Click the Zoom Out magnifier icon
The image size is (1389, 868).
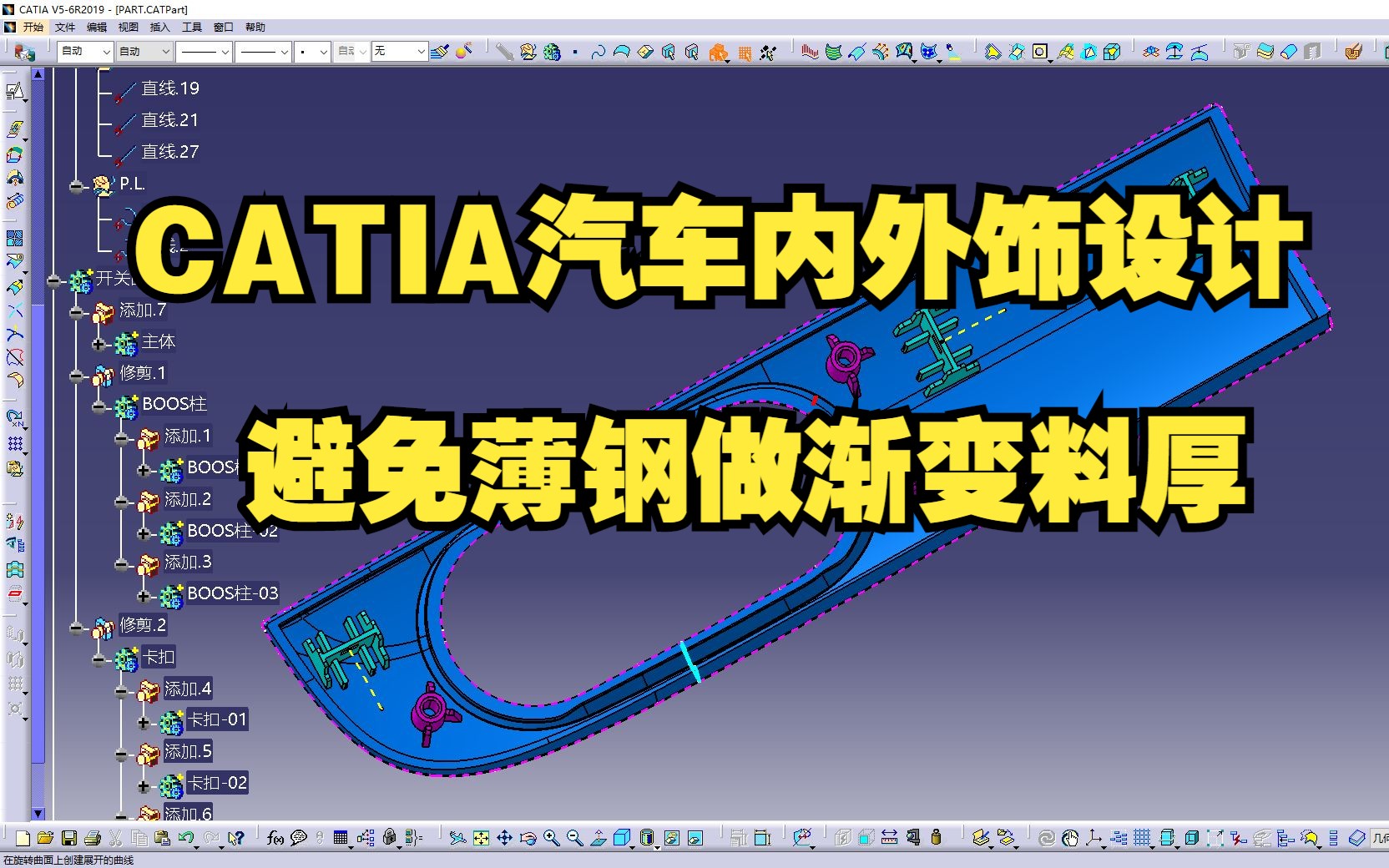coord(574,838)
